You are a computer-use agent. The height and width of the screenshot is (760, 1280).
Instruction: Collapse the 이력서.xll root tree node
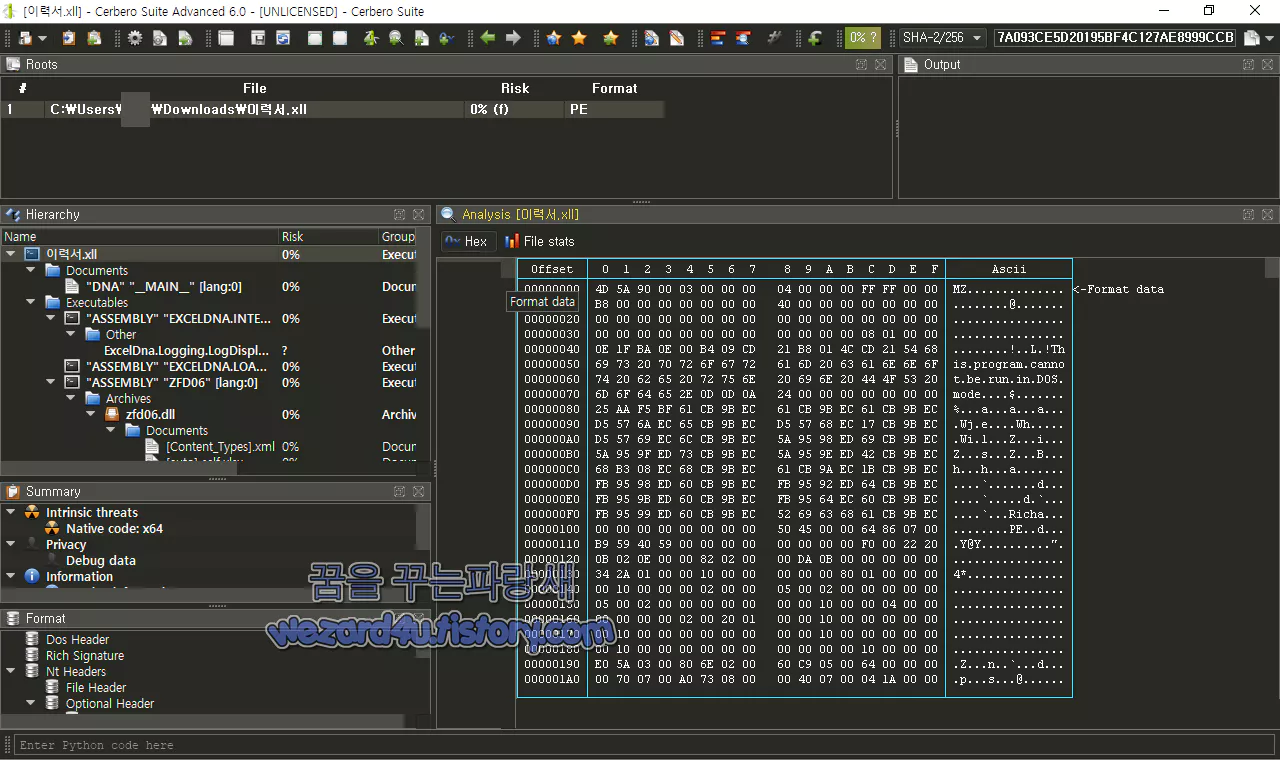click(x=11, y=255)
